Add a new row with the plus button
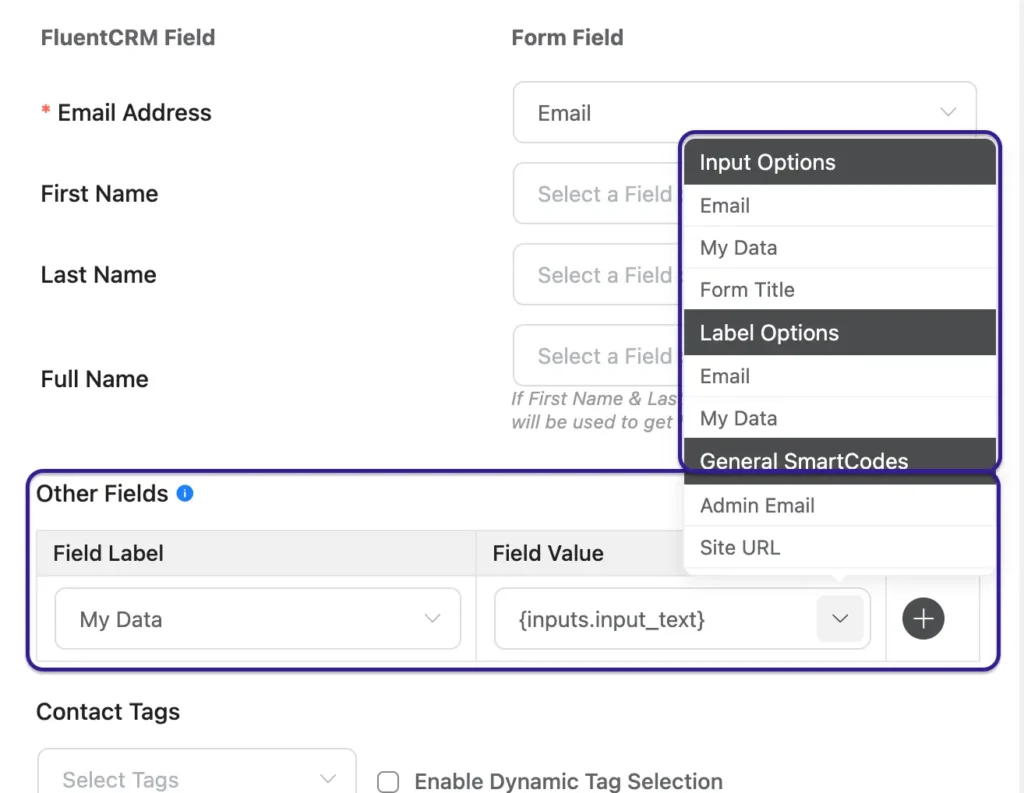Viewport: 1024px width, 793px height. click(x=922, y=618)
